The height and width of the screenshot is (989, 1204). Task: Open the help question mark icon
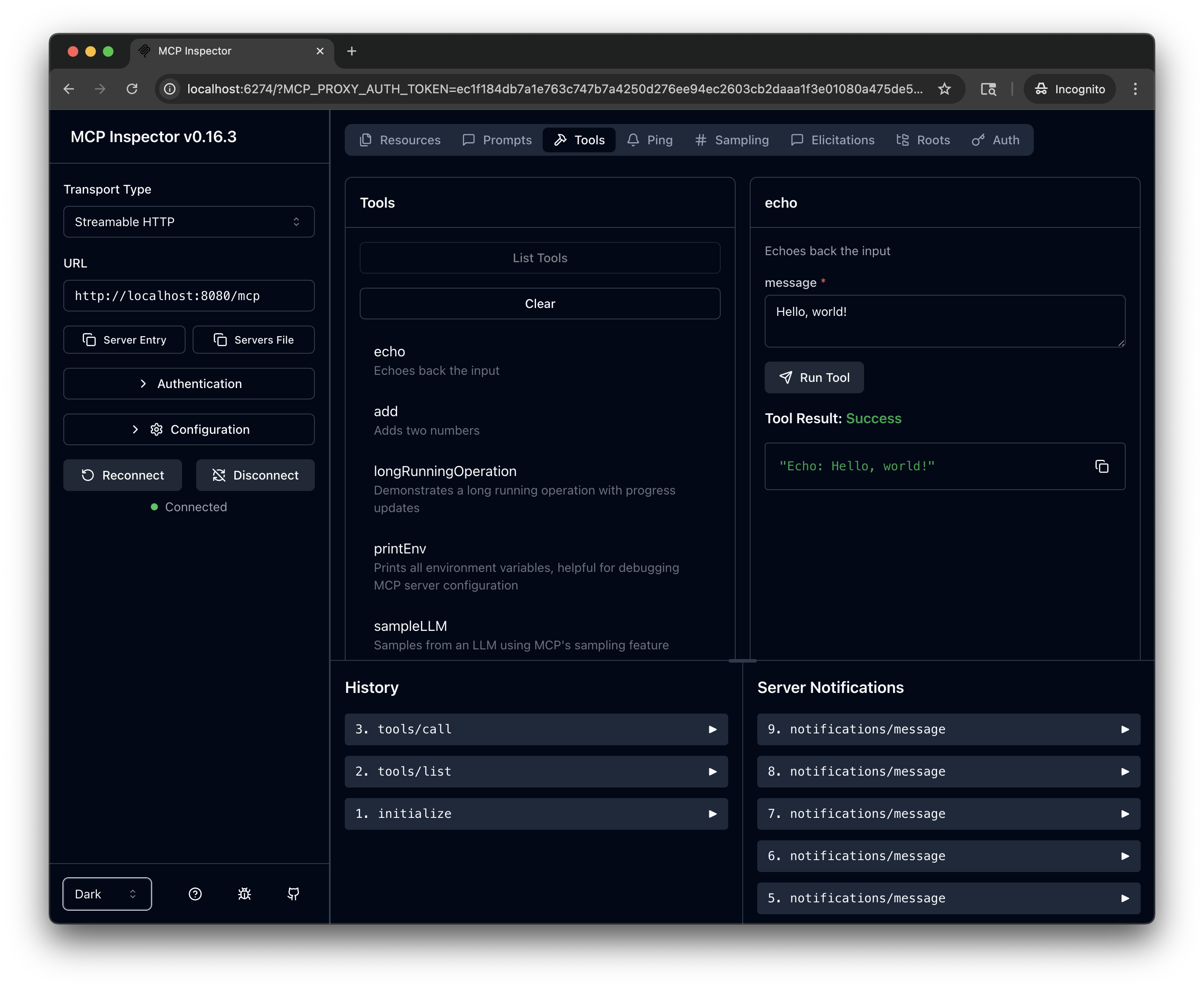[195, 894]
